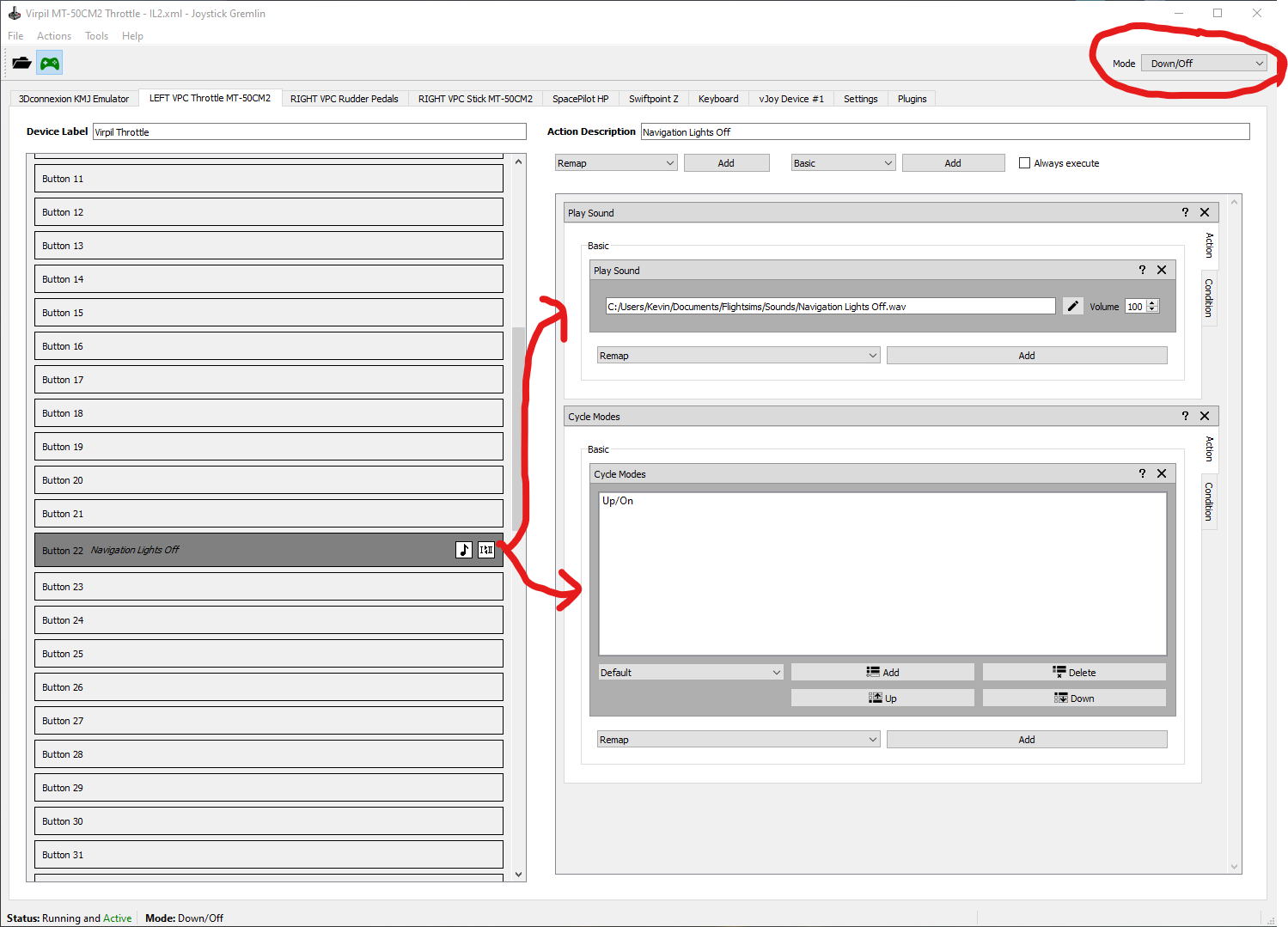The image size is (1288, 927).
Task: Open the Default mode selection dropdown
Action: click(x=691, y=673)
